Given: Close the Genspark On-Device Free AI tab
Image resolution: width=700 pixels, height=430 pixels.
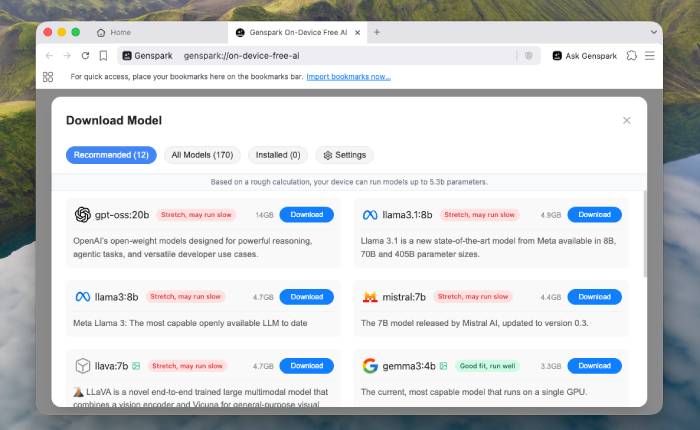Looking at the screenshot, I should [x=357, y=33].
